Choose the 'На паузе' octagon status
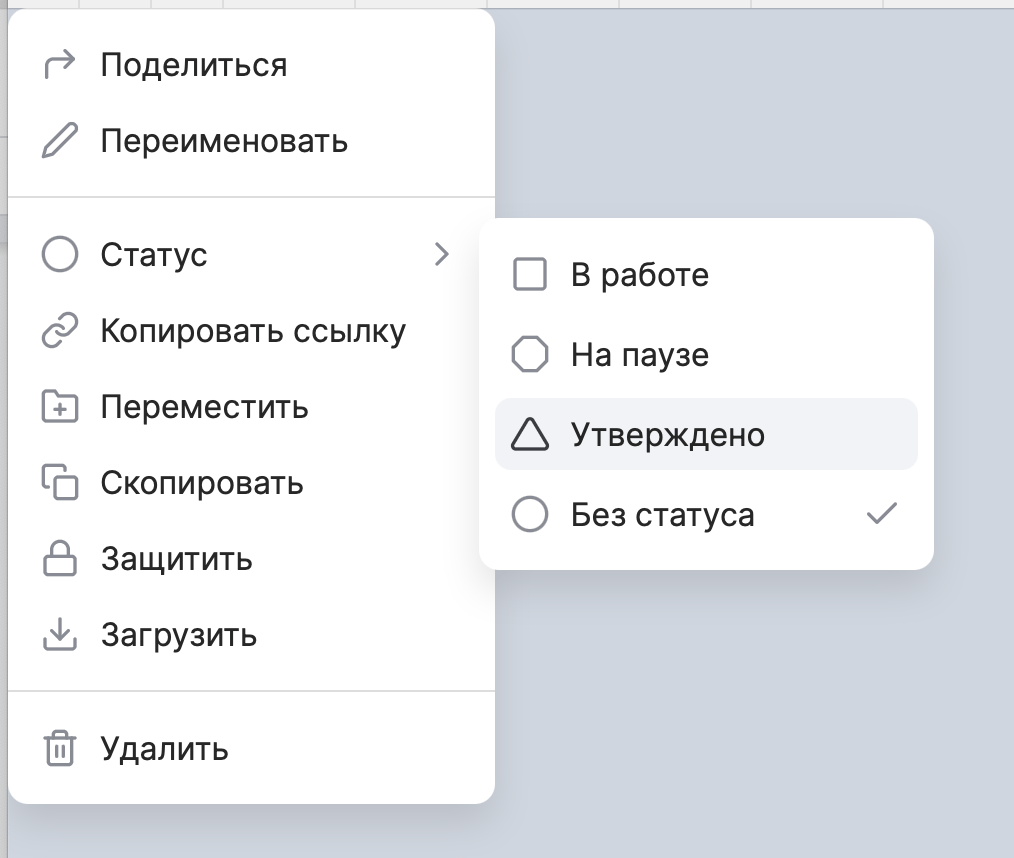The height and width of the screenshot is (858, 1014). (x=639, y=354)
